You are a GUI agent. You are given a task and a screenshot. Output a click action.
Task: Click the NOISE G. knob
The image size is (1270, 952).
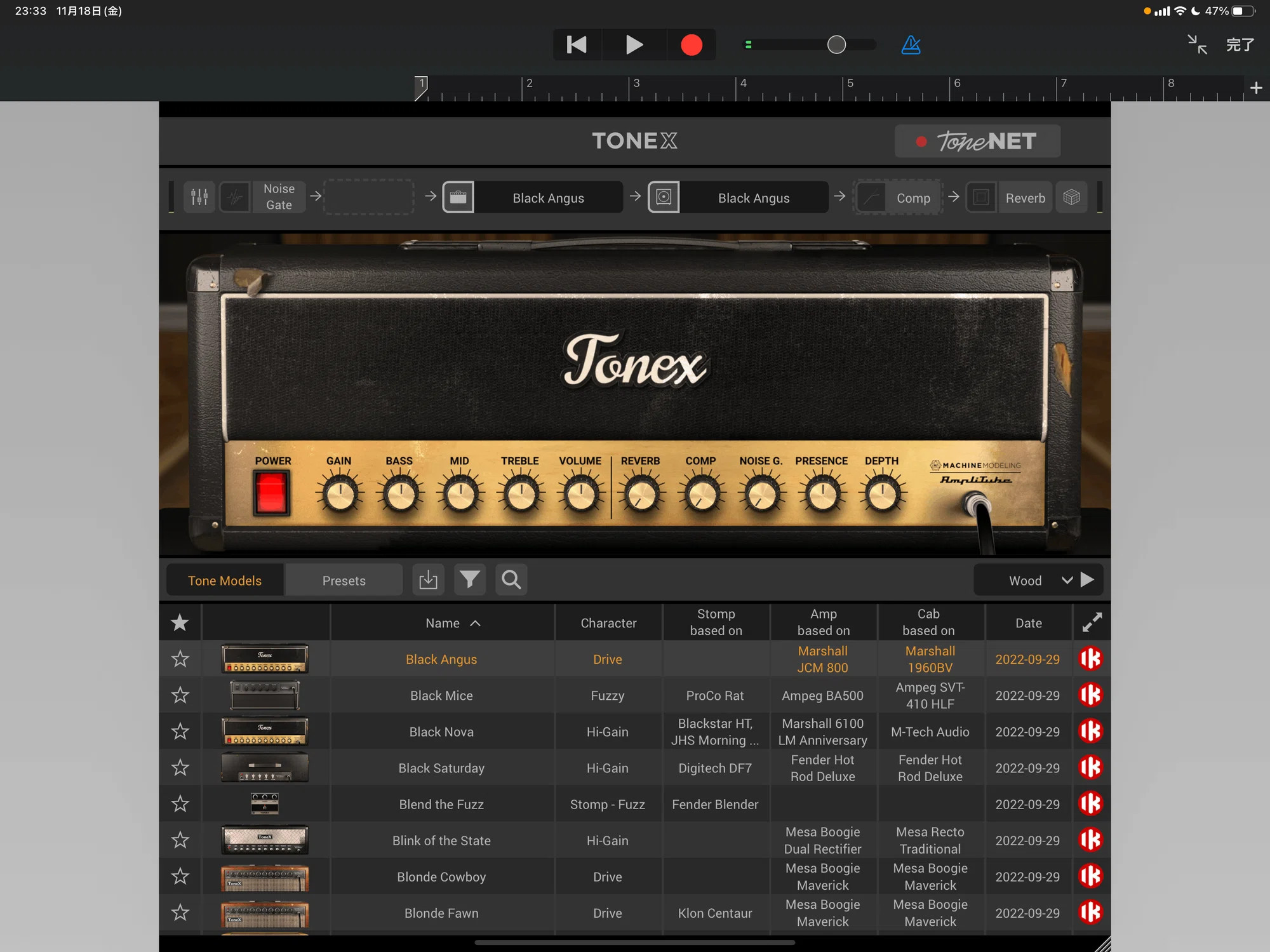click(762, 495)
